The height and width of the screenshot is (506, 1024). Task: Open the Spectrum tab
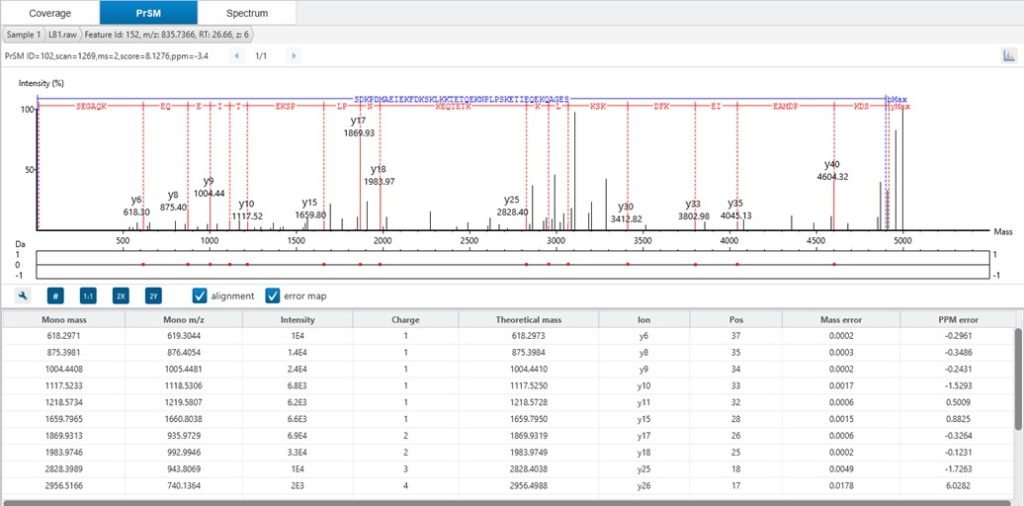(247, 12)
